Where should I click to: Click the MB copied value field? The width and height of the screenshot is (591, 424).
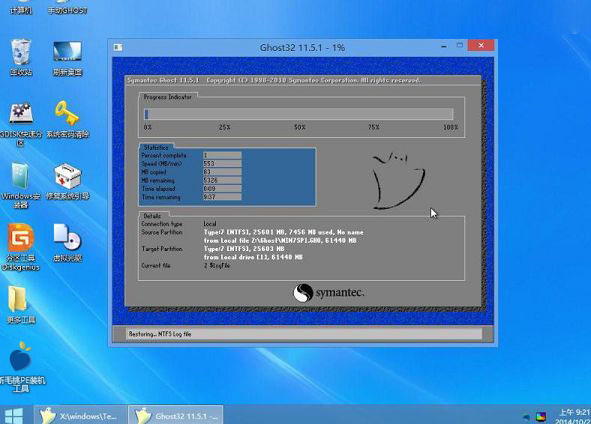tap(222, 172)
